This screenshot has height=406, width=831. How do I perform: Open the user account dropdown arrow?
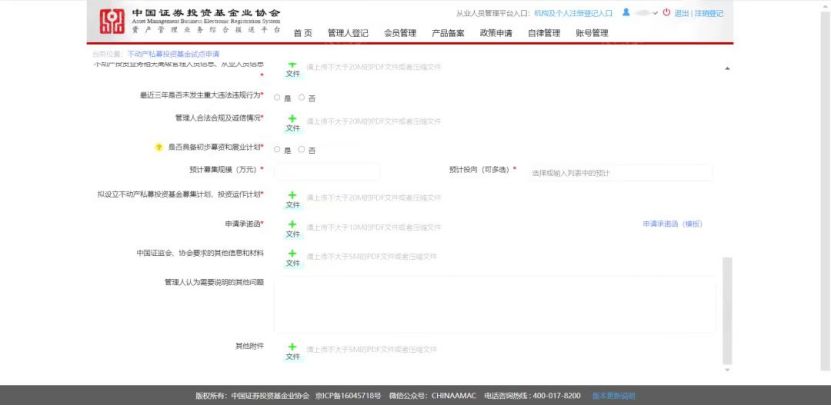click(656, 13)
